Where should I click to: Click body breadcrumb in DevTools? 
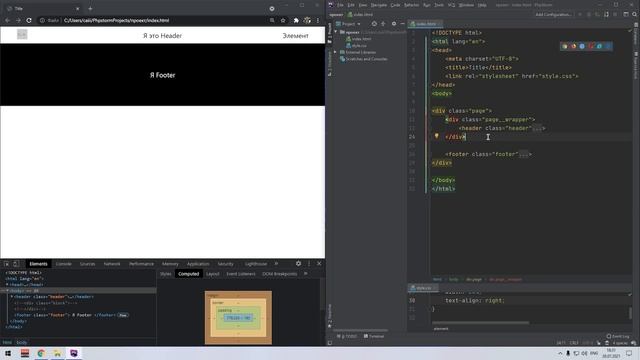pos(22,342)
